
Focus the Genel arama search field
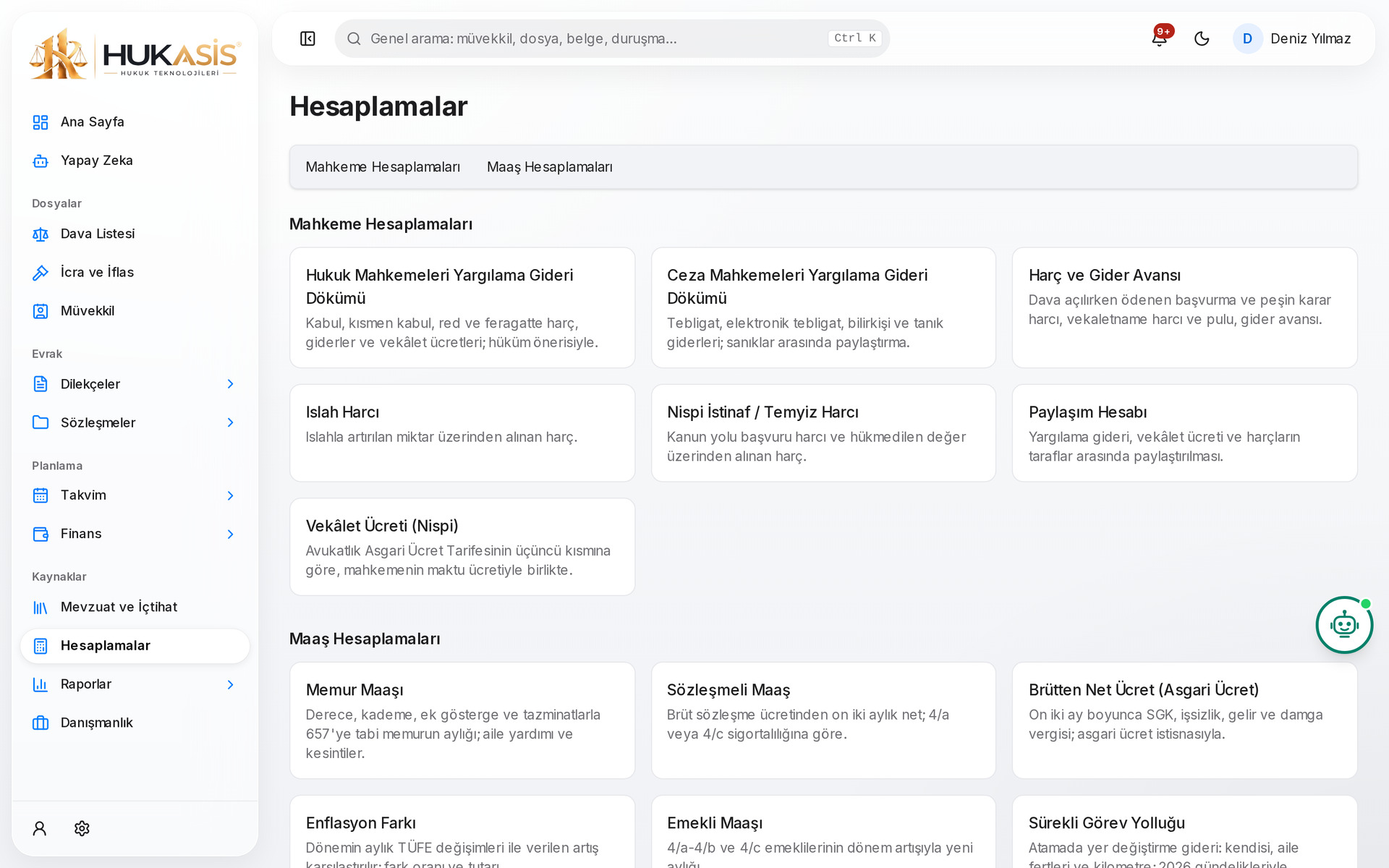tap(612, 38)
